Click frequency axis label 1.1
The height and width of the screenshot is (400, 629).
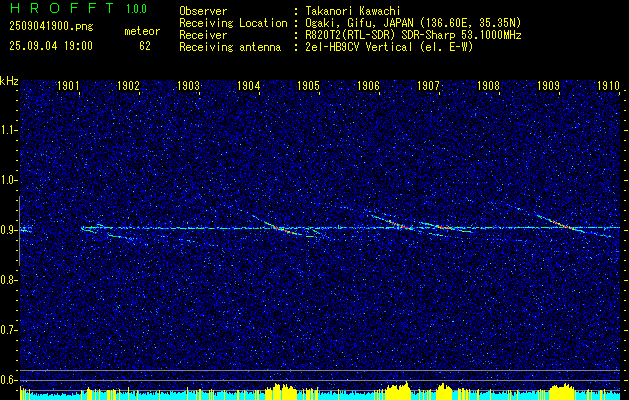point(7,130)
